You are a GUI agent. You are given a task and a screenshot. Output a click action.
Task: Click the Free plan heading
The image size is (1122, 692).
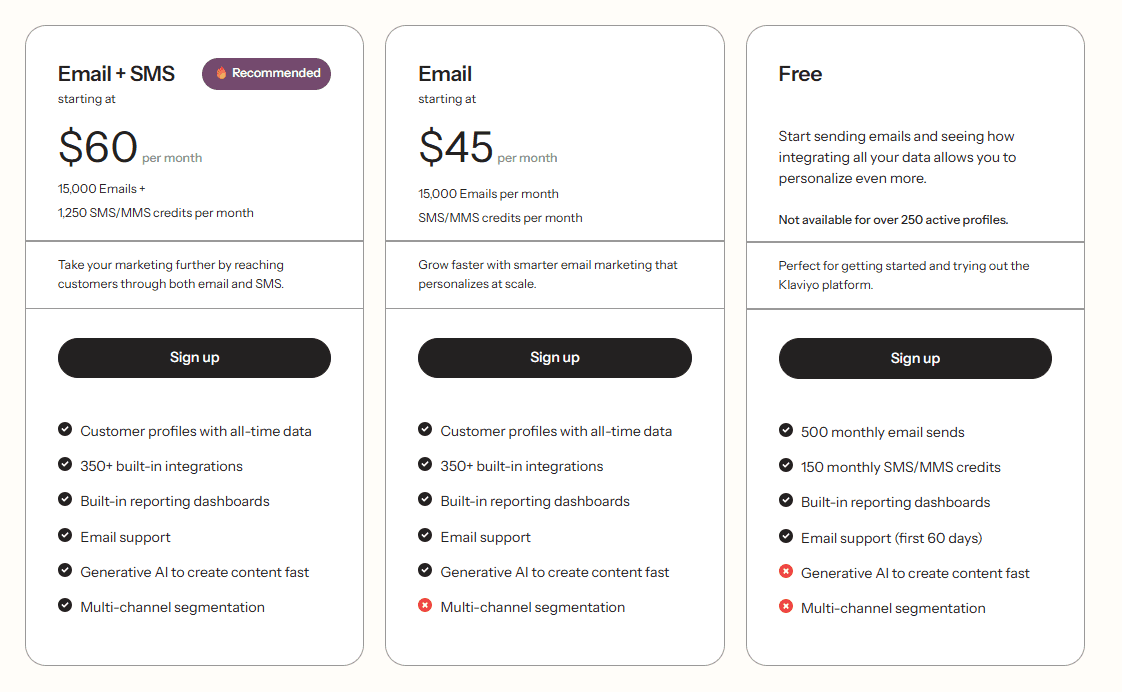pos(800,74)
